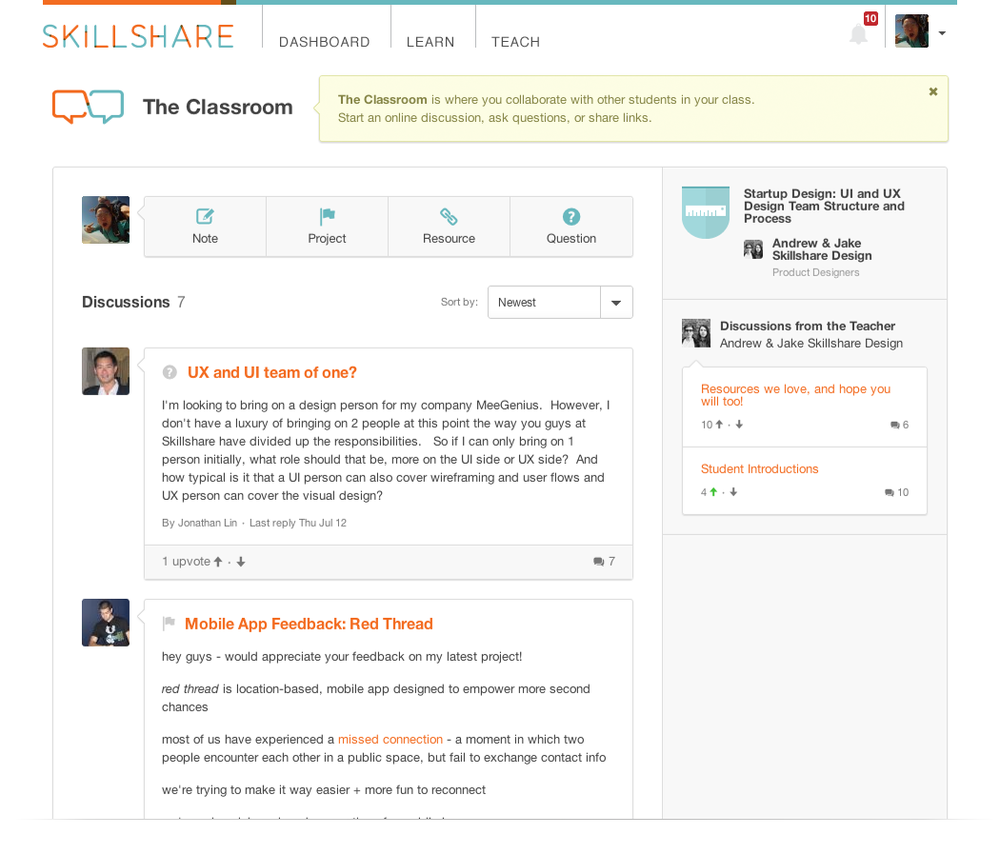1000x855 pixels.
Task: Click teacher avatar beside Discussions from the Teacher
Action: pyautogui.click(x=696, y=333)
